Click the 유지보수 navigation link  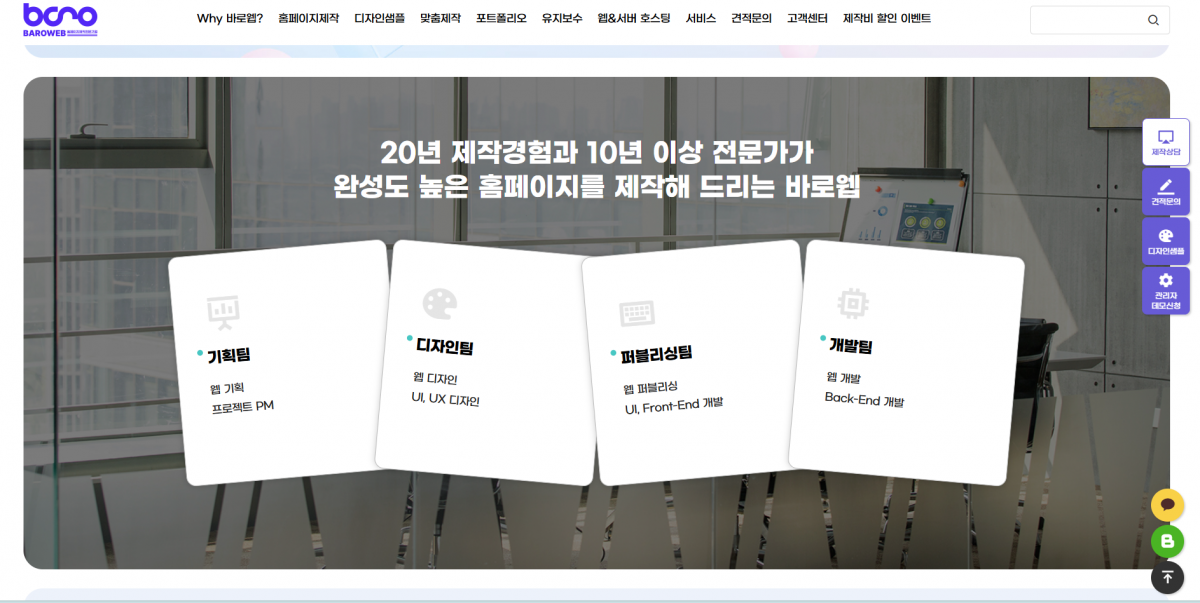[x=562, y=19]
